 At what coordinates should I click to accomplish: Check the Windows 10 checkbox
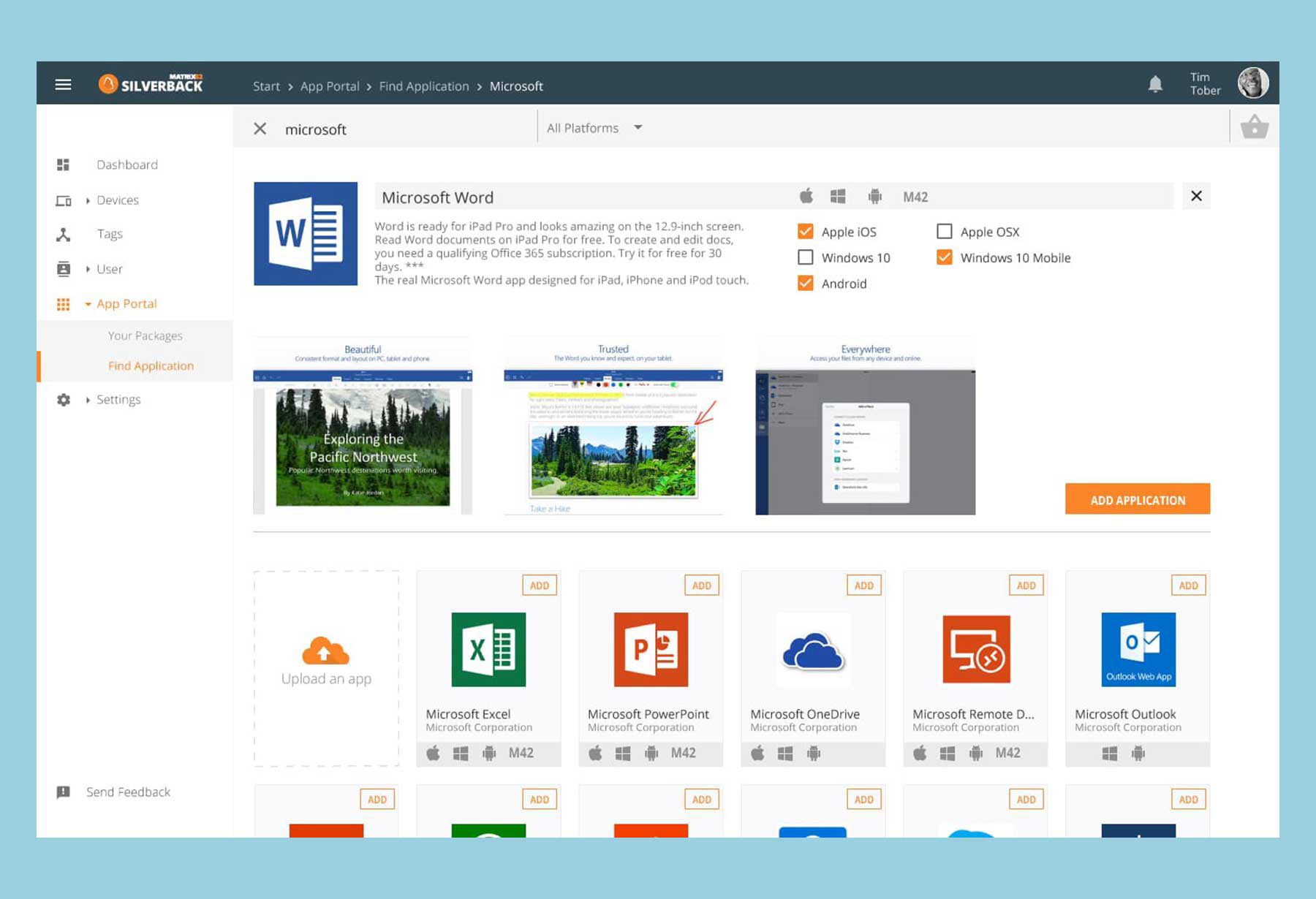click(805, 257)
